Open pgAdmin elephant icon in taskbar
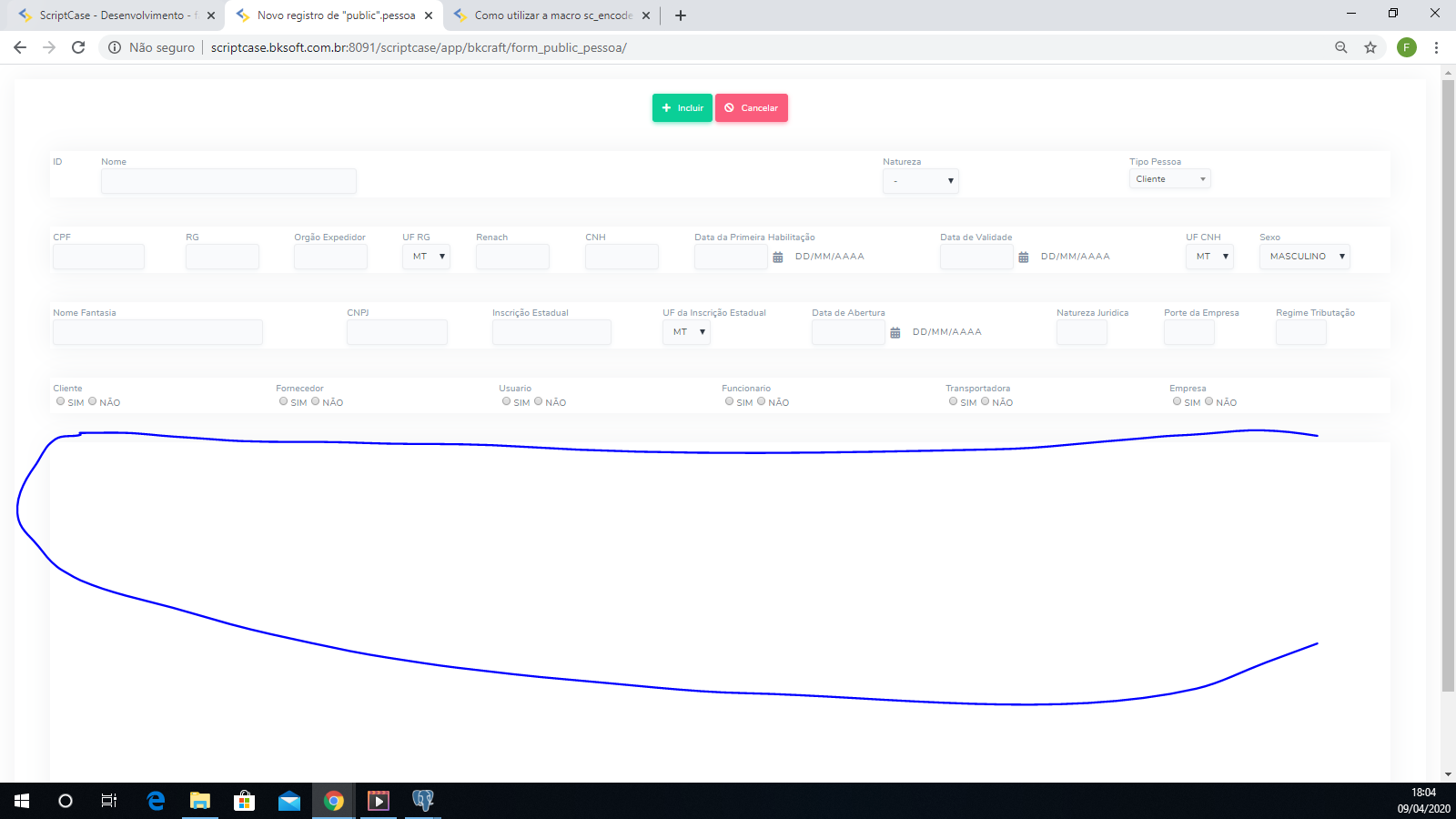This screenshot has height=819, width=1456. coord(423,801)
